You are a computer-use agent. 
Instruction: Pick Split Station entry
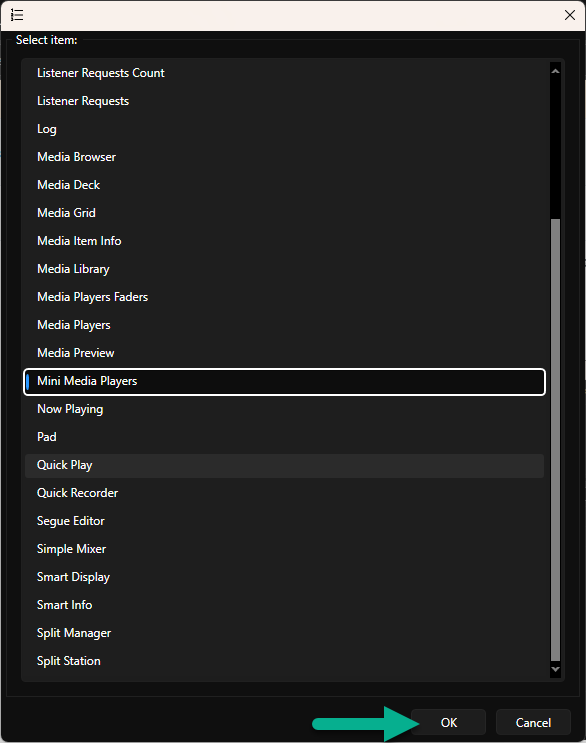284,661
